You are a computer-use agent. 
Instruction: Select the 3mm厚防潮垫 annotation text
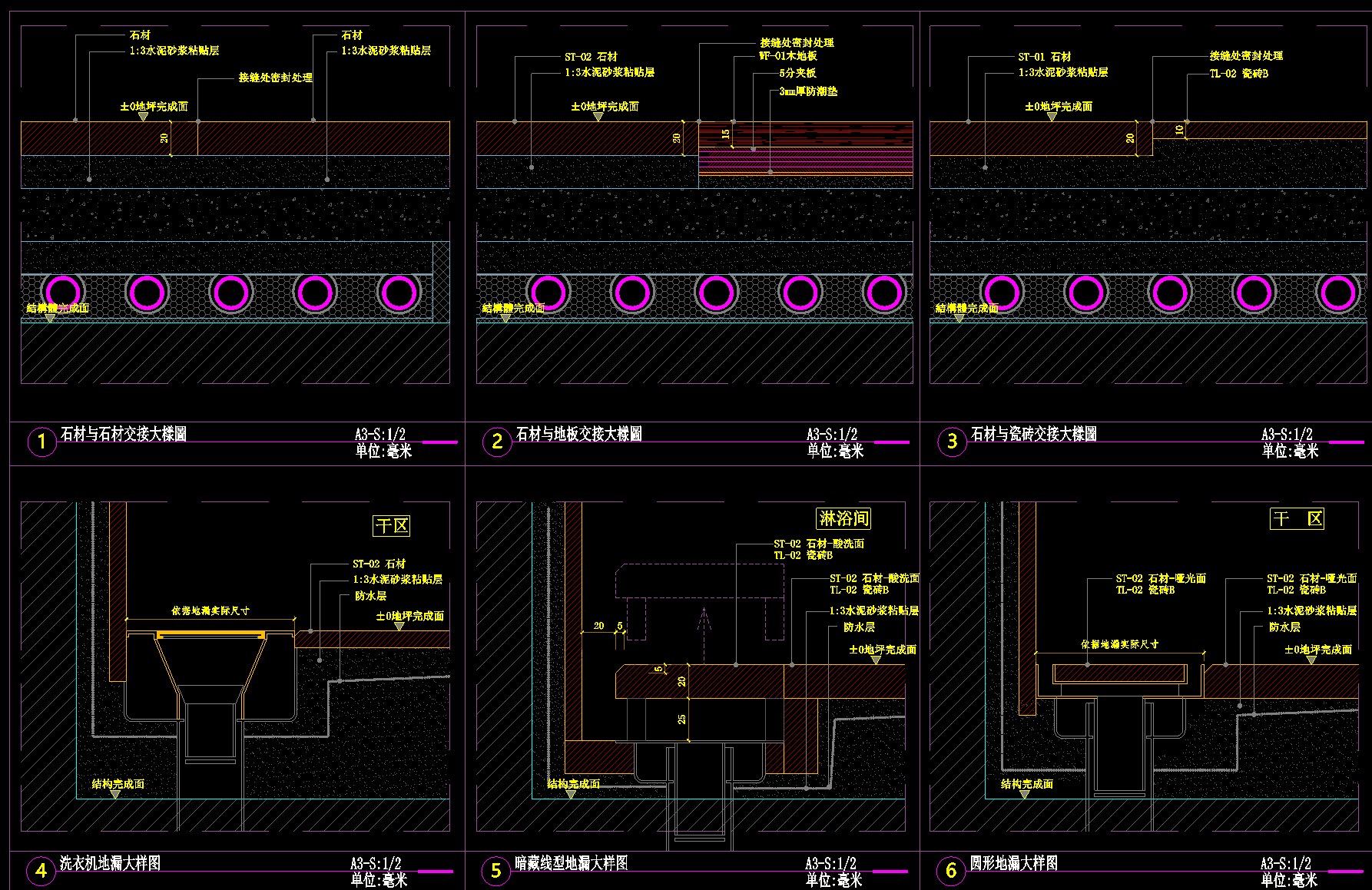(808, 91)
